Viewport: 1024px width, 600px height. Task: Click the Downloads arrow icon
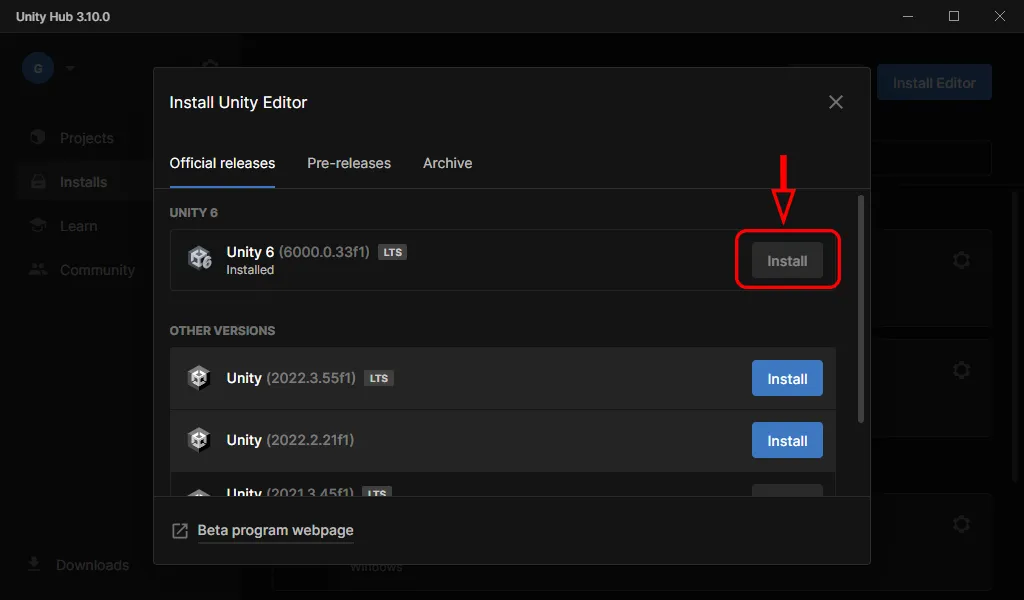(34, 565)
